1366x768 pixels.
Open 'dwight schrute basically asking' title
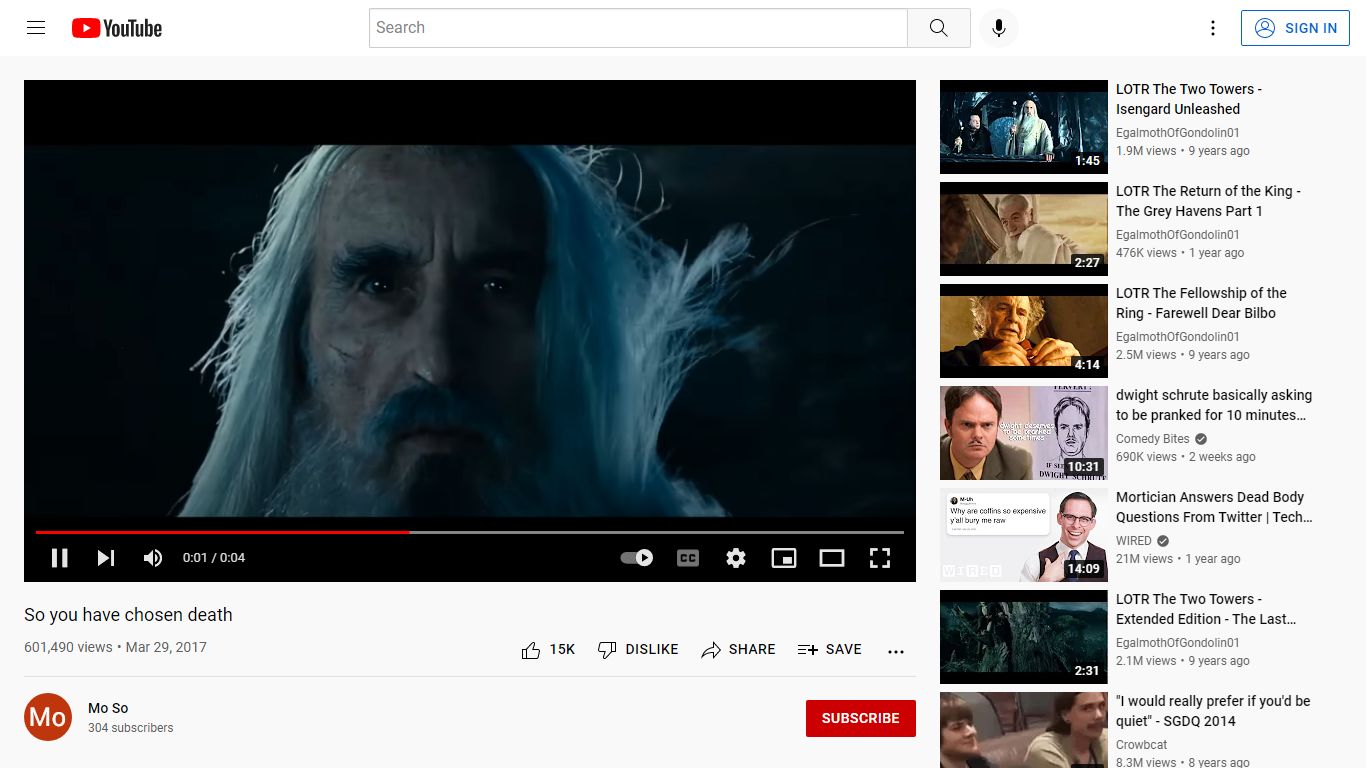(x=1214, y=405)
